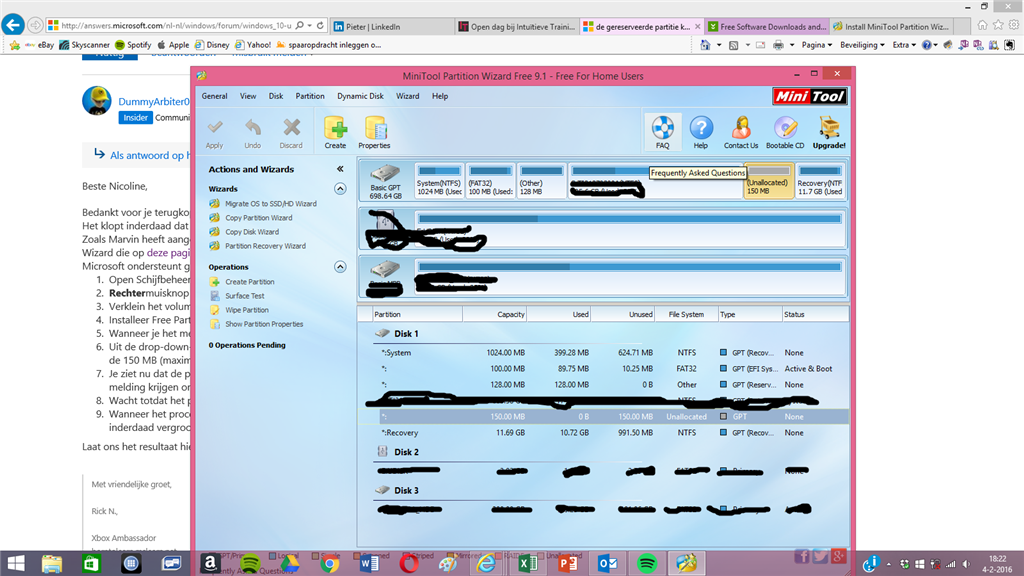Screen dimensions: 1024x576
Task: Collapse the Wizards section
Action: [340, 189]
